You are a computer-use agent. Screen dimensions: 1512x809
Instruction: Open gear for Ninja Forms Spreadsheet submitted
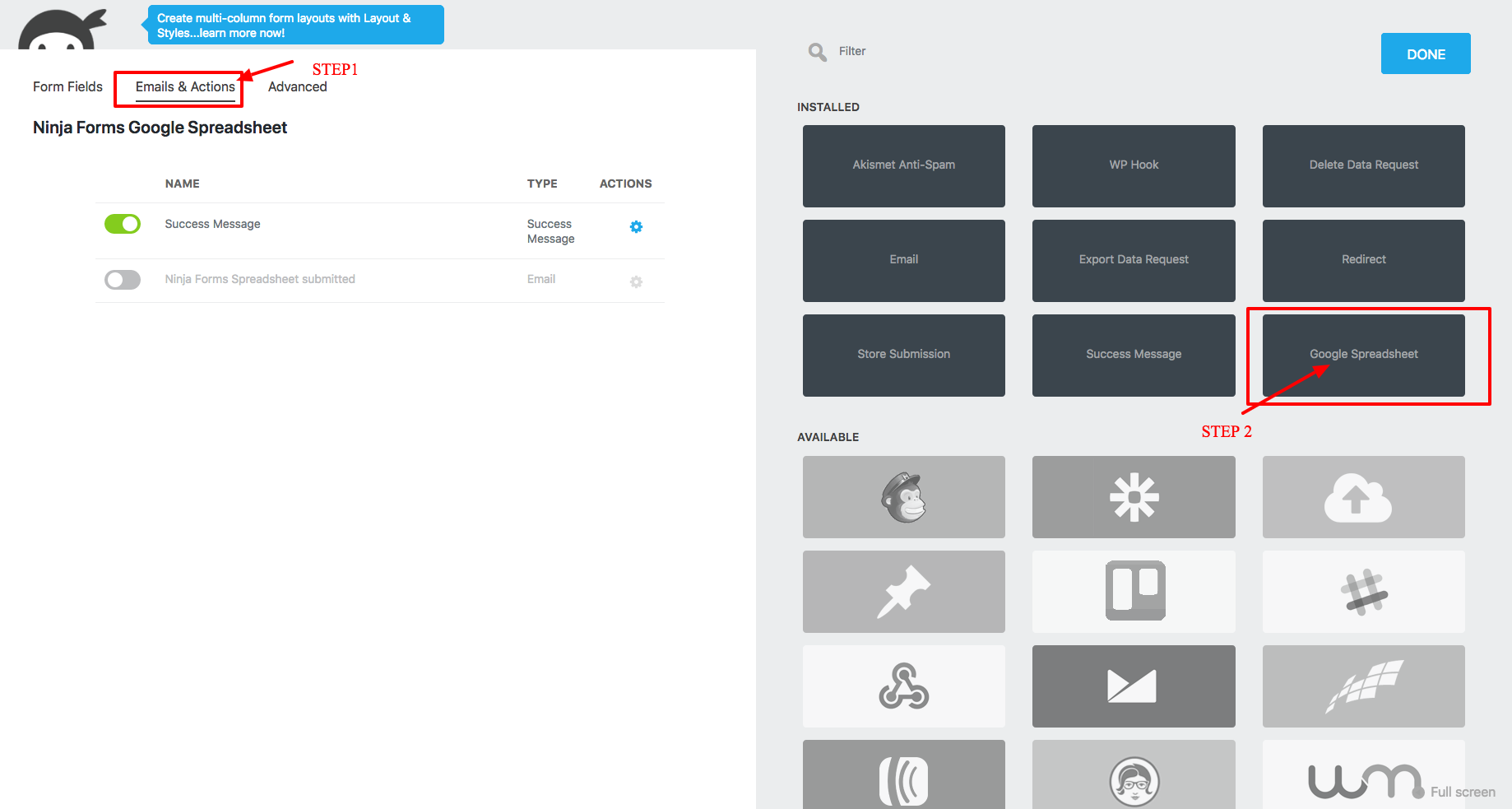[636, 282]
